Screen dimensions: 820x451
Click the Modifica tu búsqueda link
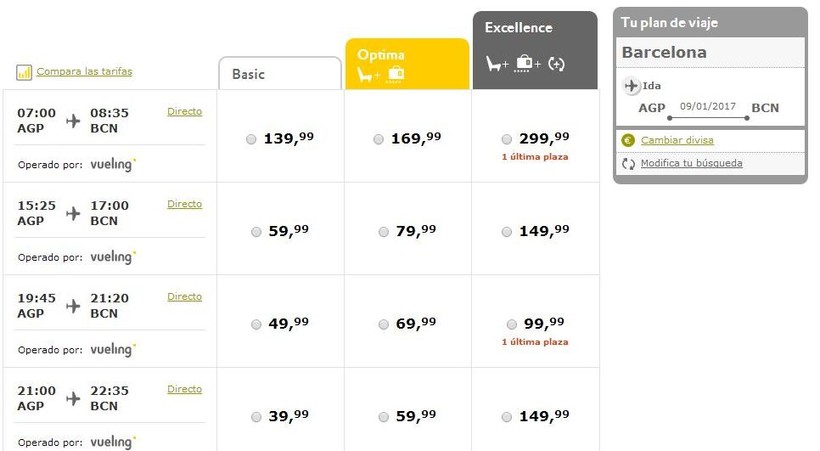[691, 164]
